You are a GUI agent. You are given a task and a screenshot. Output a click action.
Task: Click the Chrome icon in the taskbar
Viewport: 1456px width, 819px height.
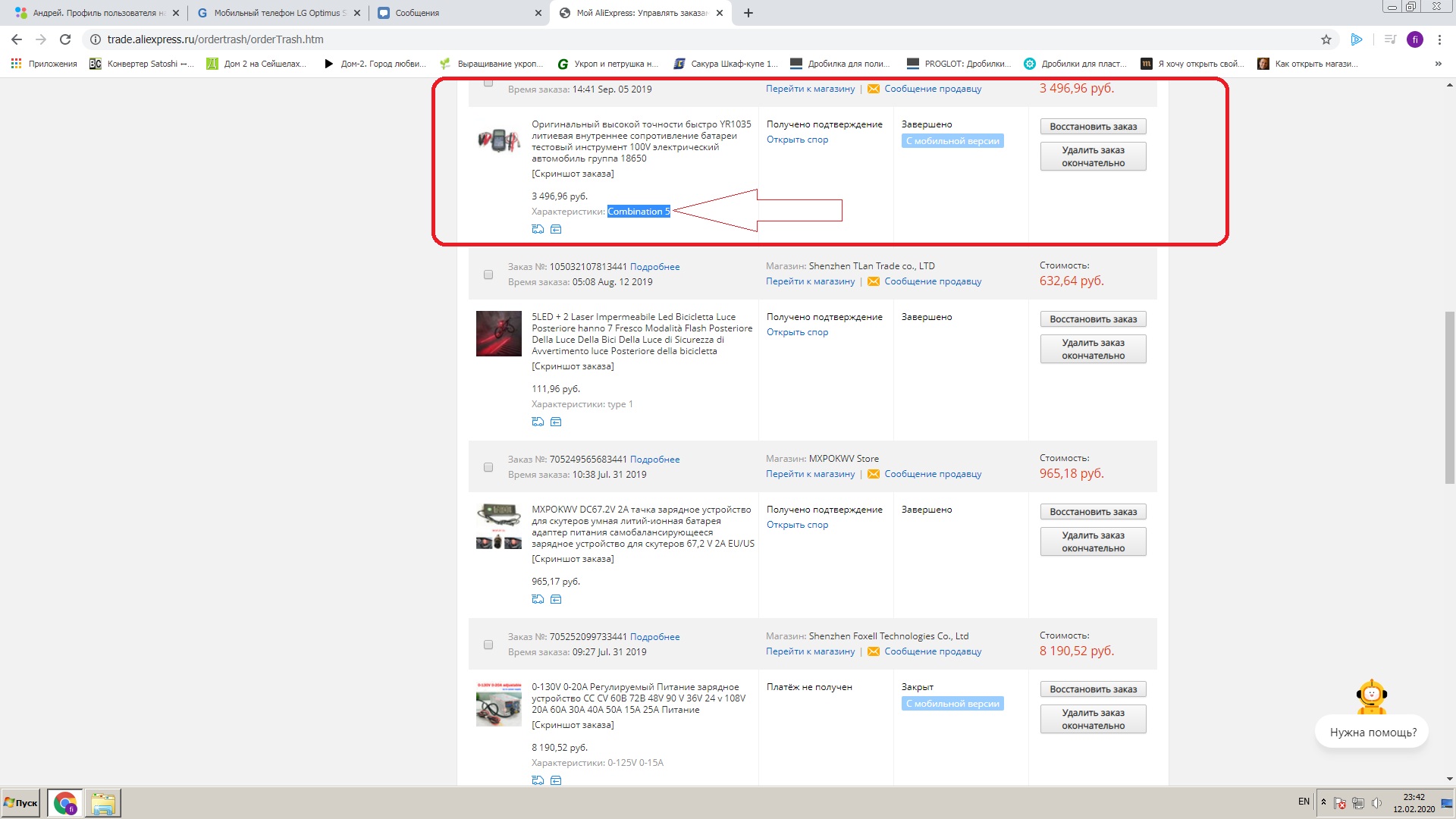click(x=65, y=802)
